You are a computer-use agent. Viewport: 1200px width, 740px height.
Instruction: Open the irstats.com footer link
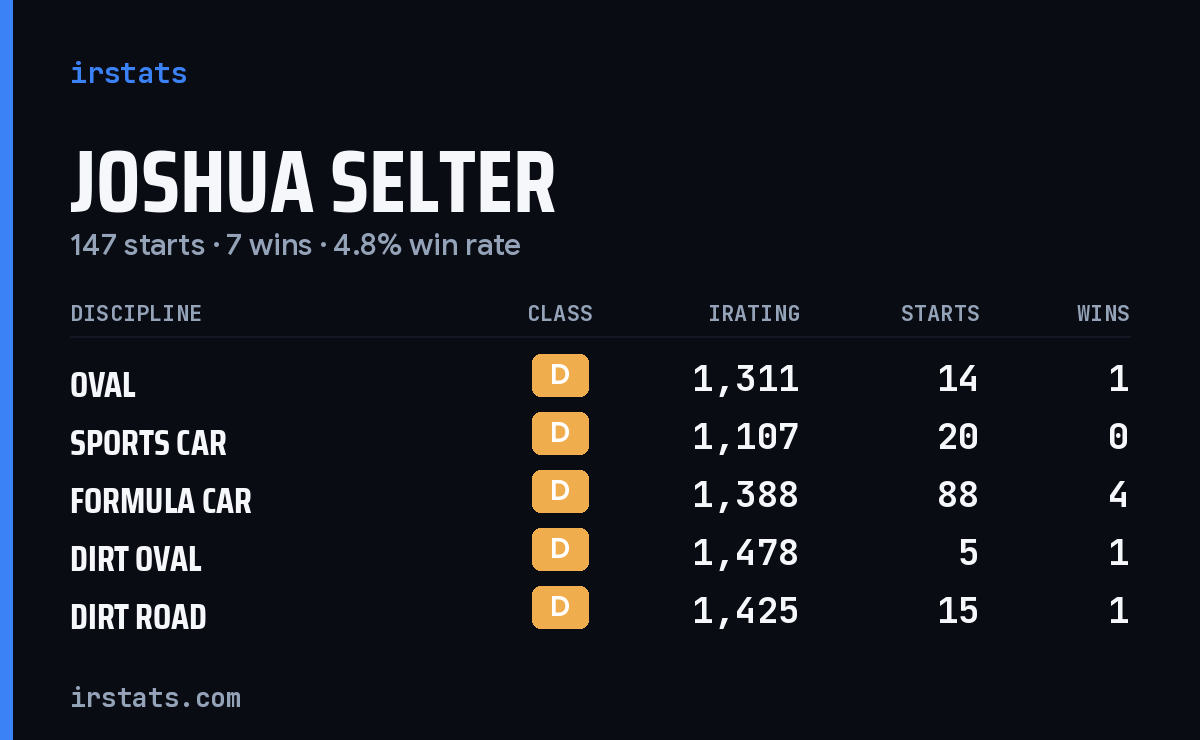[156, 697]
